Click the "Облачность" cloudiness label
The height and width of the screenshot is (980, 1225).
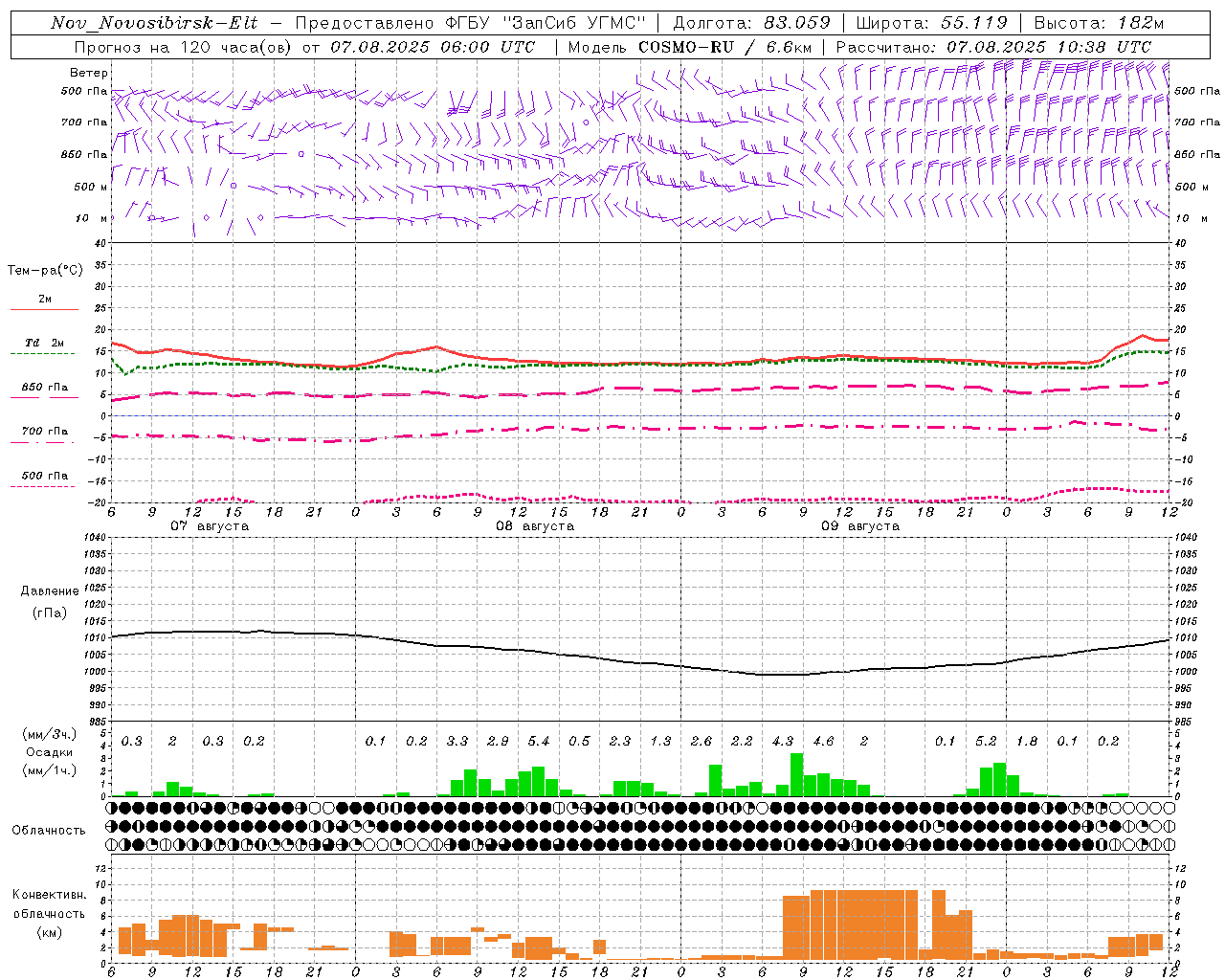pyautogui.click(x=49, y=831)
